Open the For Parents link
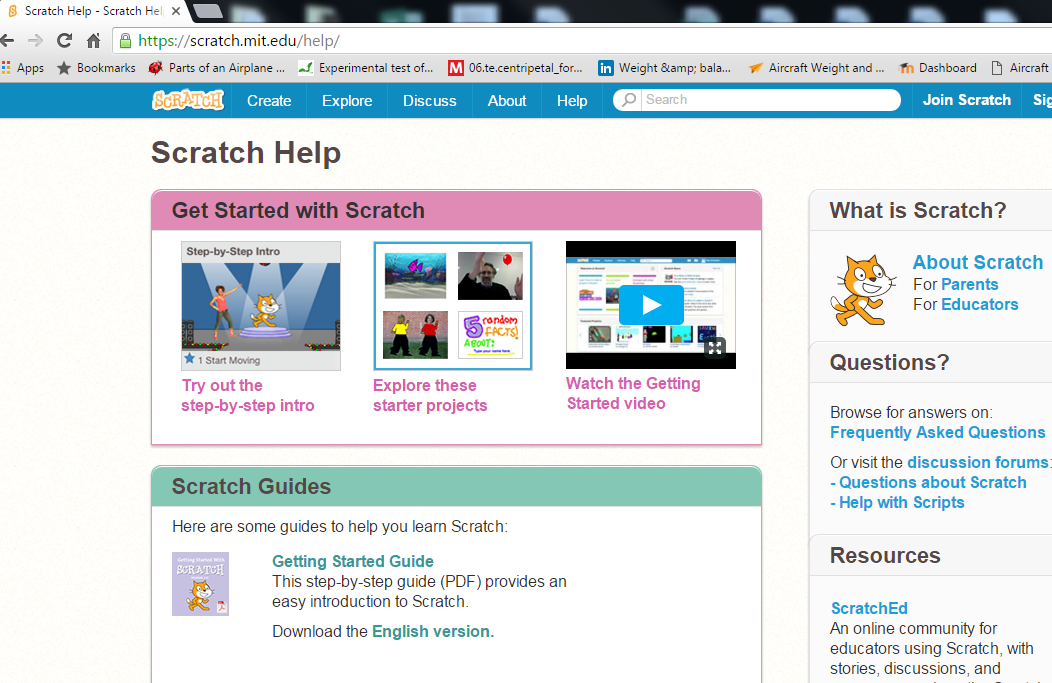Screen dimensions: 1052x683 tap(969, 284)
